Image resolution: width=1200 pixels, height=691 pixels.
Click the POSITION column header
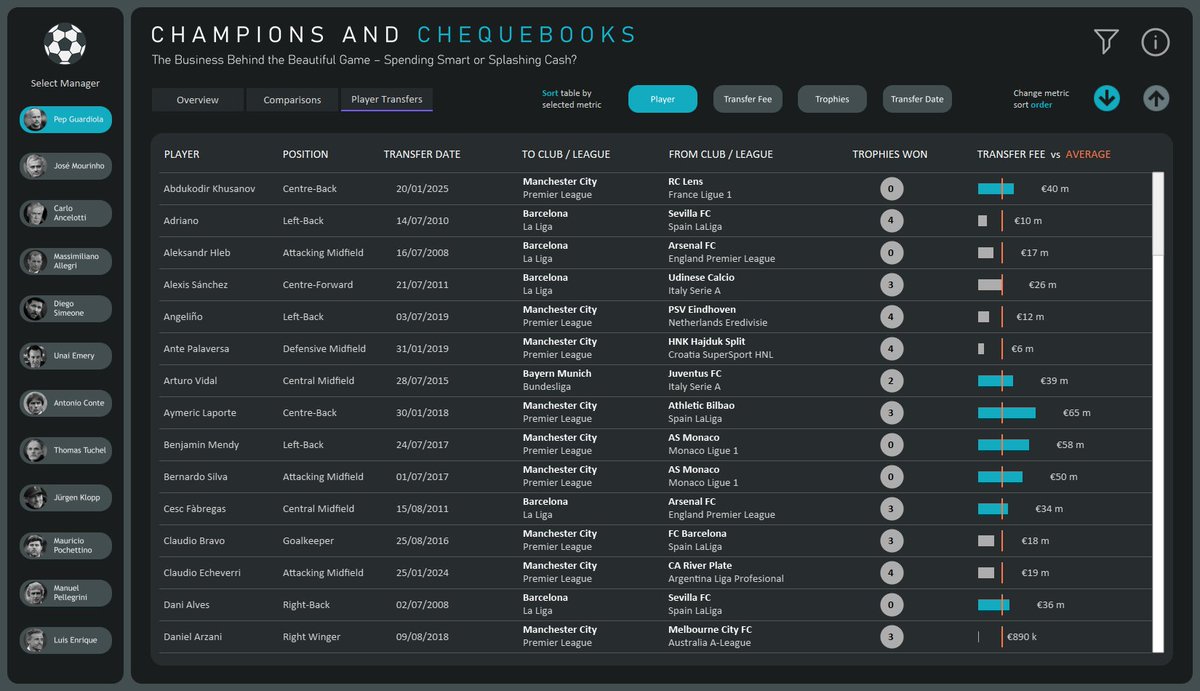pos(305,155)
